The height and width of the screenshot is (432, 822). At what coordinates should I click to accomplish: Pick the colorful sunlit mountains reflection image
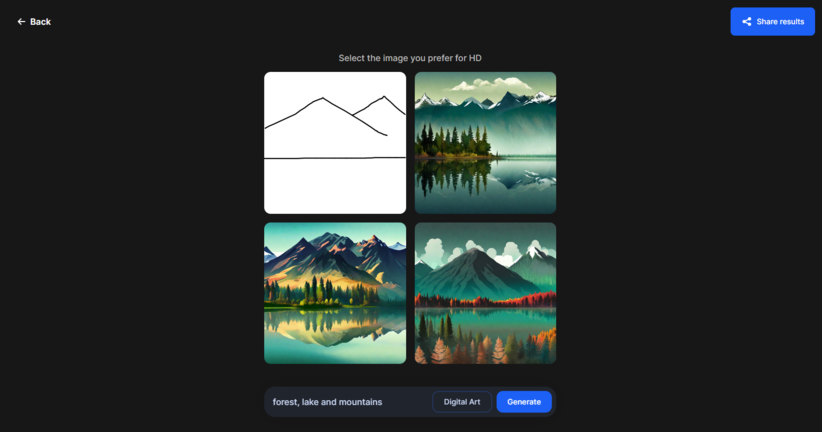click(x=335, y=293)
